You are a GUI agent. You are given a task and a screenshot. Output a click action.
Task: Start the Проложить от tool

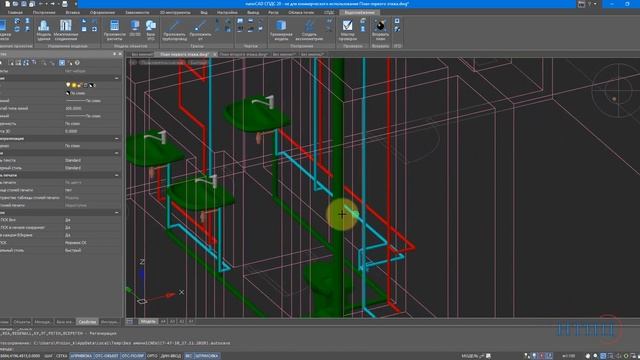[x=200, y=30]
